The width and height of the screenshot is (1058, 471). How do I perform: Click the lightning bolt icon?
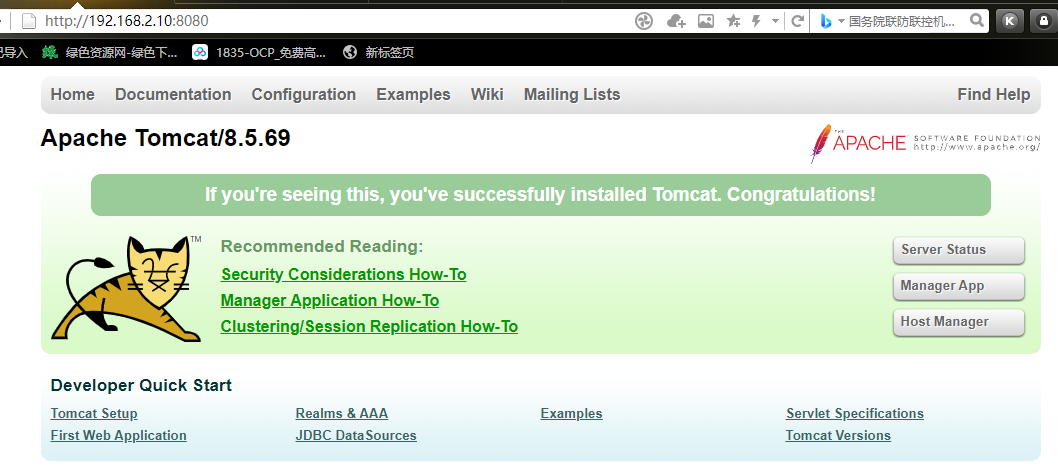(756, 22)
